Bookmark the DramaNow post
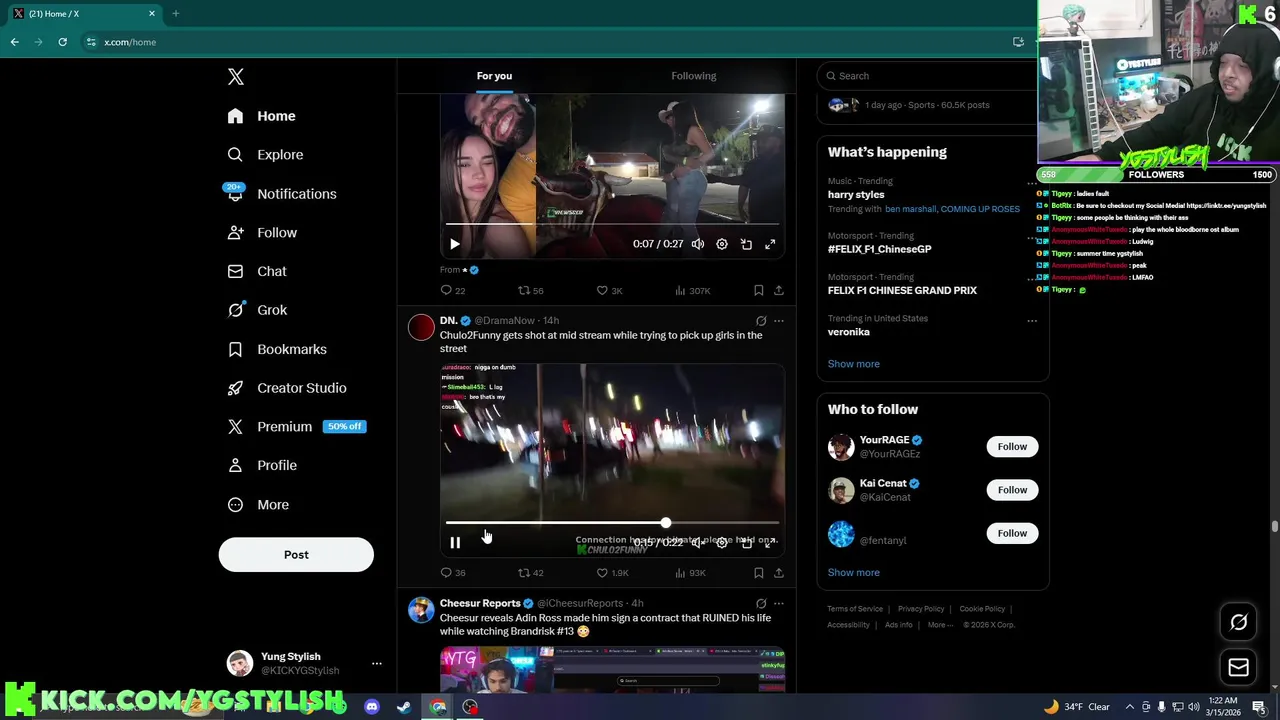 [x=759, y=573]
